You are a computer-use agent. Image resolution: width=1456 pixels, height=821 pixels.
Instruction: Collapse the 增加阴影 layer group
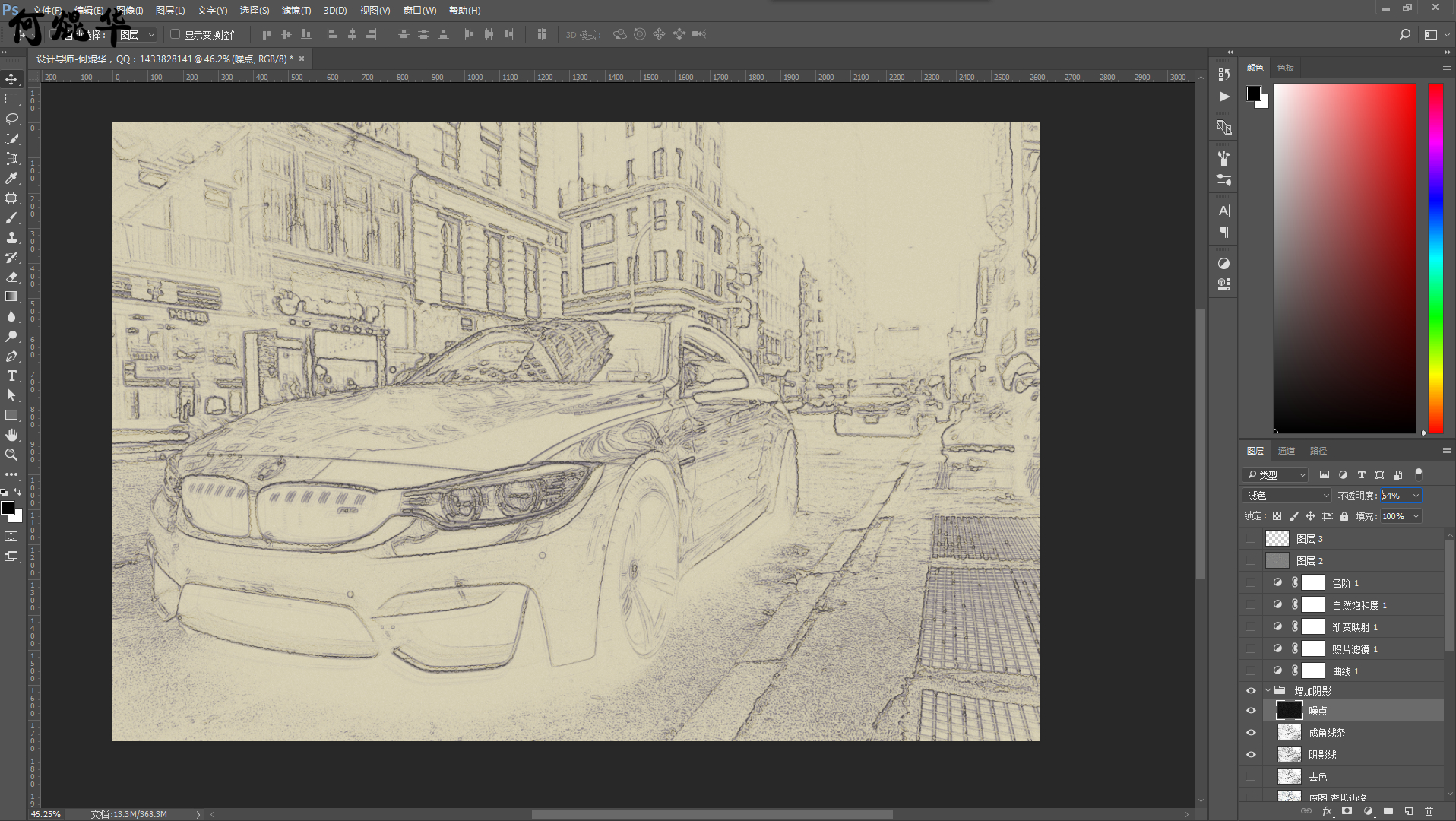[1268, 691]
